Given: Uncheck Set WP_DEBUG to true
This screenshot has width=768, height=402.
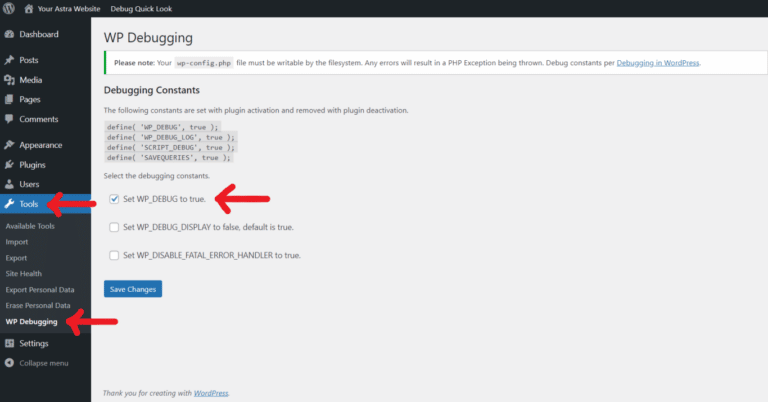Looking at the screenshot, I should (x=114, y=199).
